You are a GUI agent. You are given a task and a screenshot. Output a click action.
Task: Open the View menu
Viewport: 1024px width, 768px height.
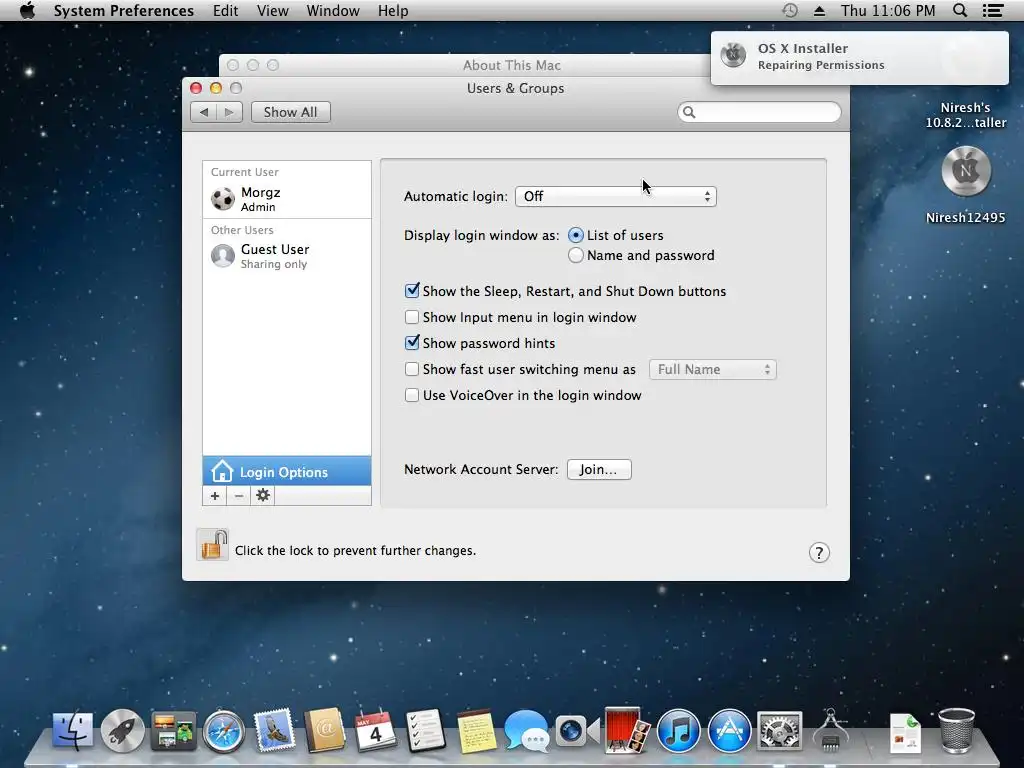click(x=272, y=10)
